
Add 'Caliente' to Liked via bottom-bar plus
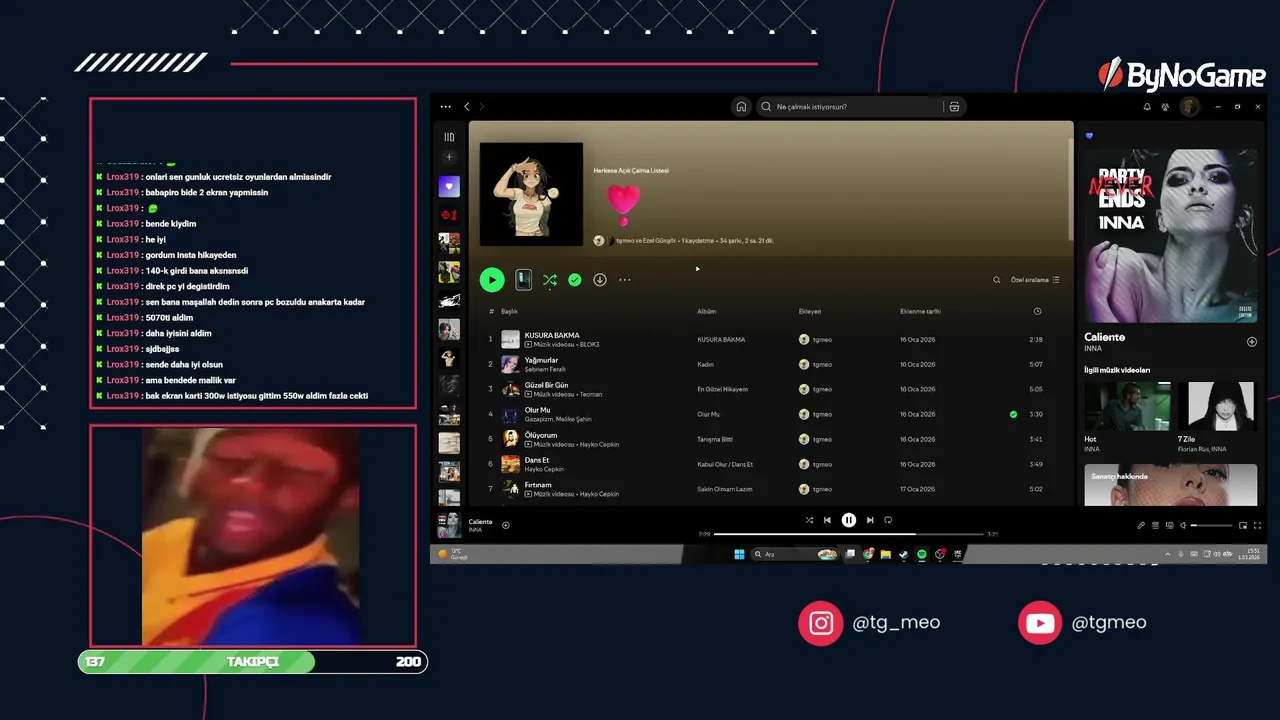click(506, 525)
